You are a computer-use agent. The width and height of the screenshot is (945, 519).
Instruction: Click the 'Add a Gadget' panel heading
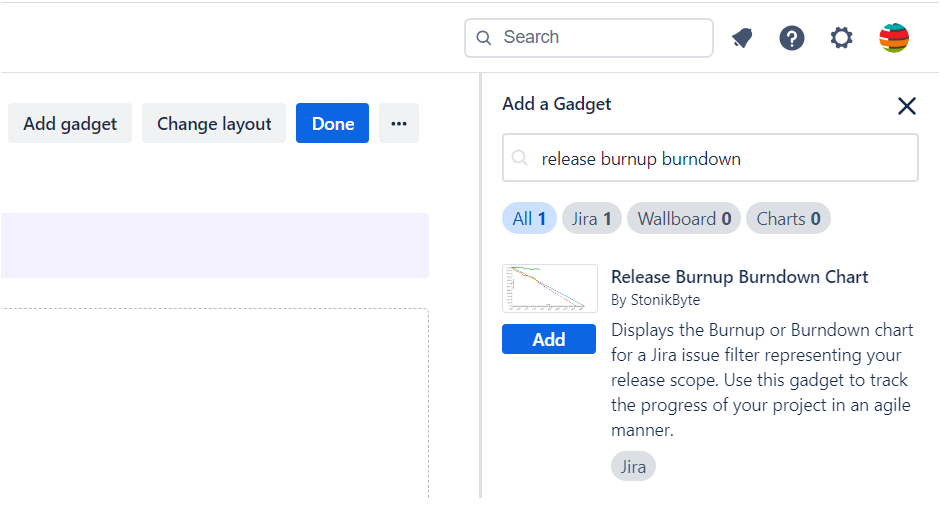pyautogui.click(x=556, y=104)
